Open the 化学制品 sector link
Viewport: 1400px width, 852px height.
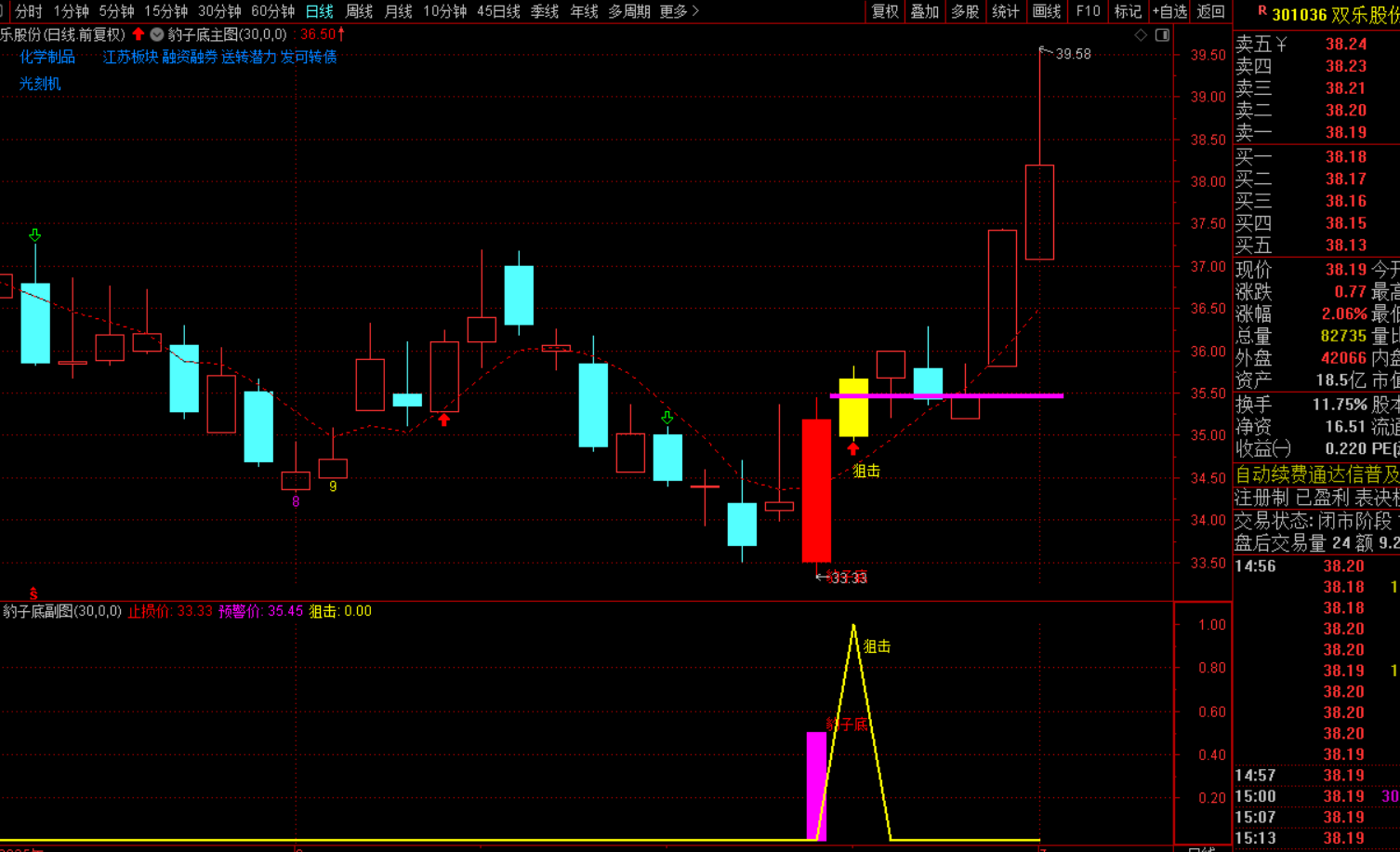47,57
